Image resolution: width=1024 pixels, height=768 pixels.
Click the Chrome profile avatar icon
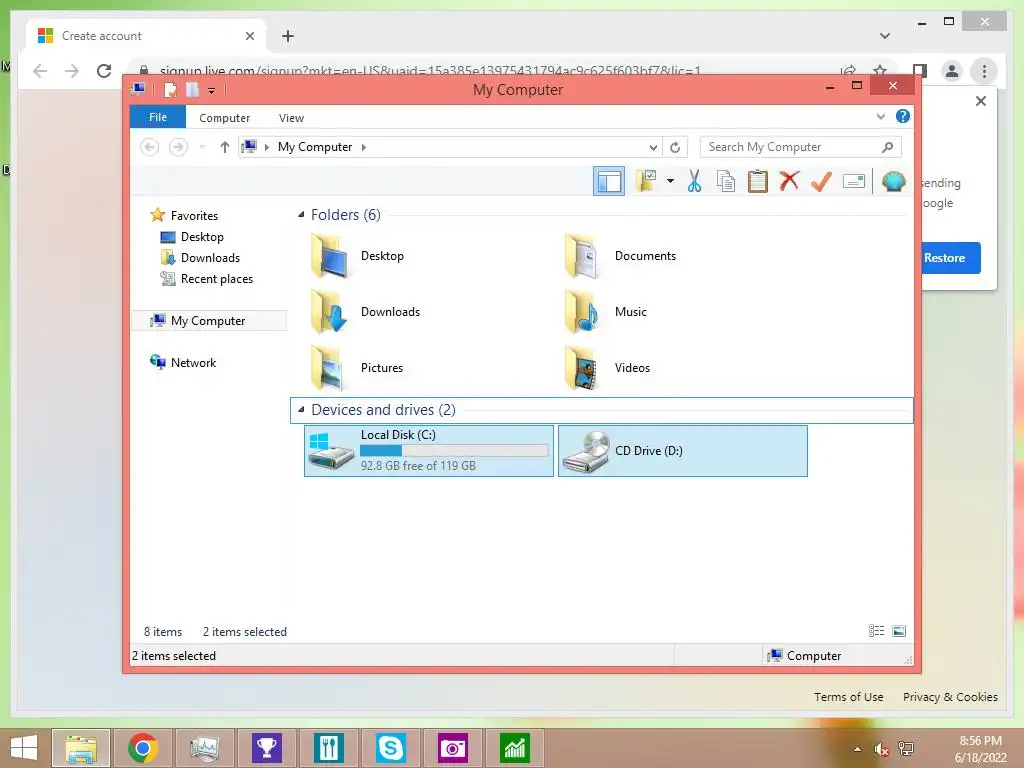[952, 71]
